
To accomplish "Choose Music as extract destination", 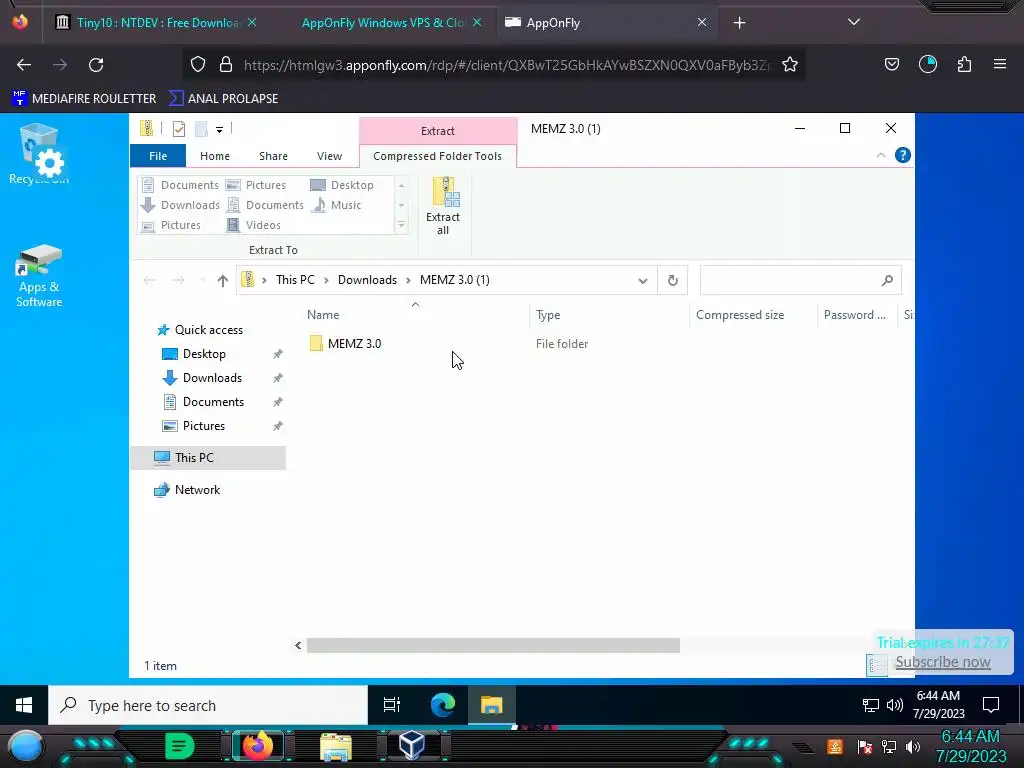I will 336,205.
